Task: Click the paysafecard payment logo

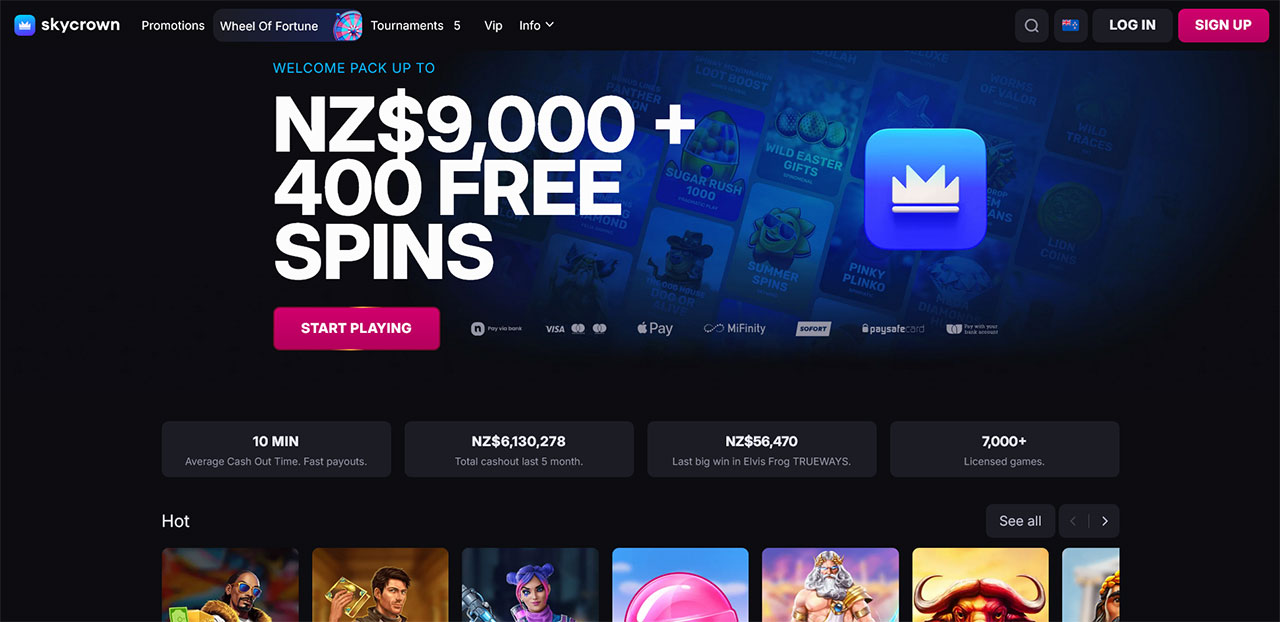Action: click(x=893, y=328)
